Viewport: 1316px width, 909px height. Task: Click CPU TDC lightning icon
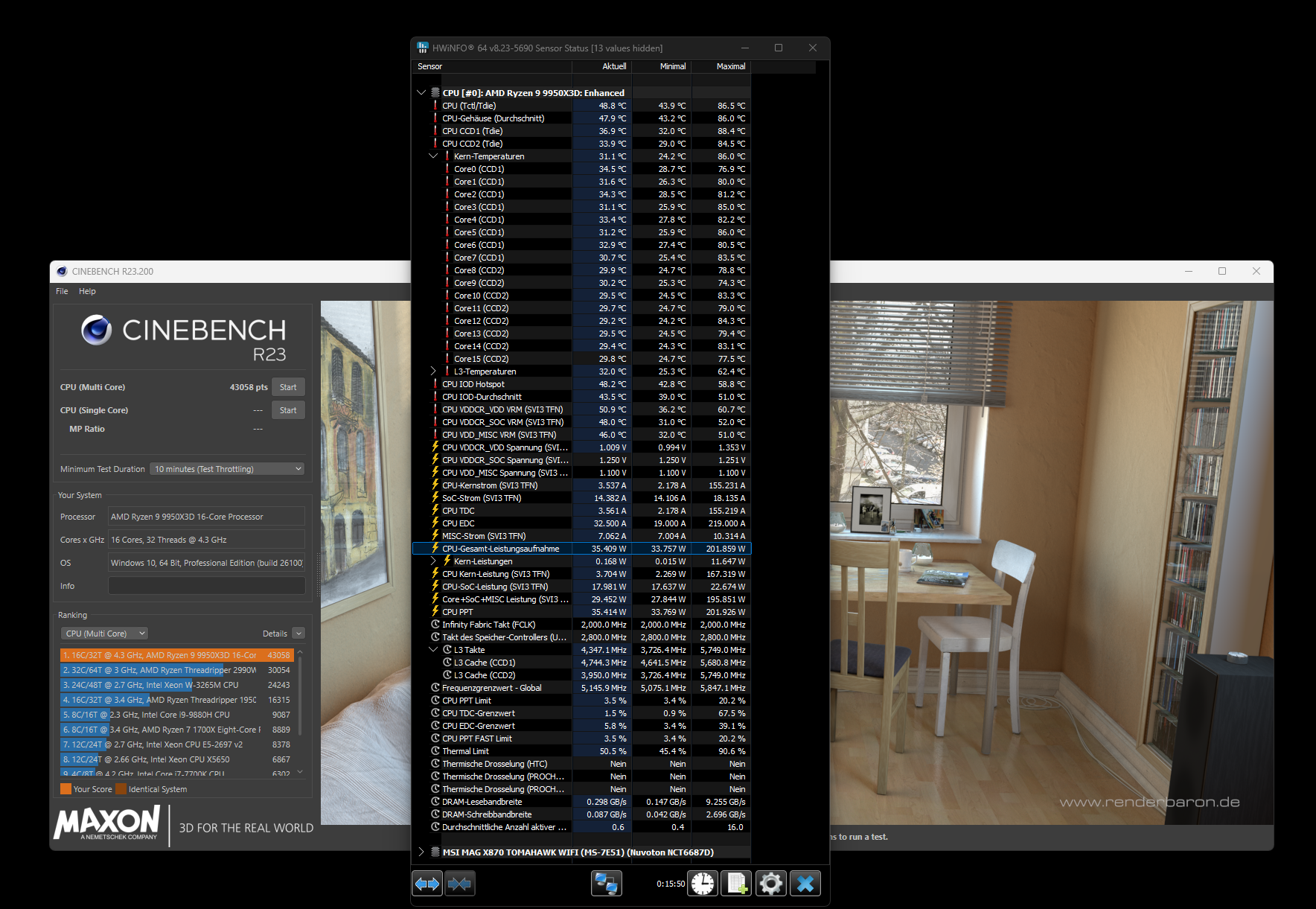click(x=435, y=511)
